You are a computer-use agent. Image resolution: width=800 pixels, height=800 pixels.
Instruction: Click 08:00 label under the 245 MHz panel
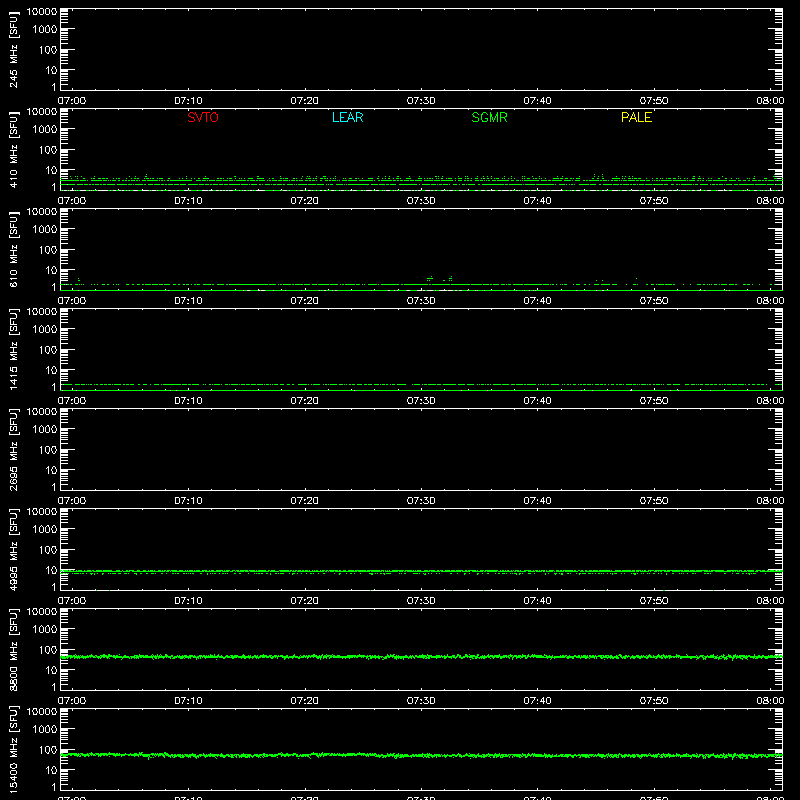click(770, 101)
